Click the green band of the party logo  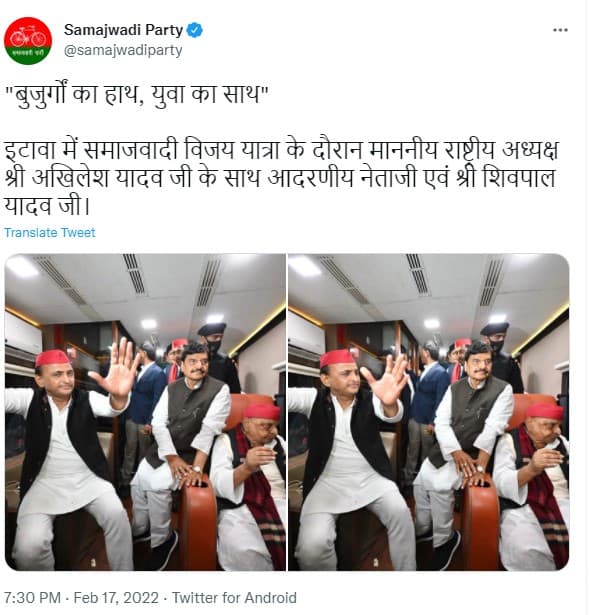pyautogui.click(x=28, y=54)
